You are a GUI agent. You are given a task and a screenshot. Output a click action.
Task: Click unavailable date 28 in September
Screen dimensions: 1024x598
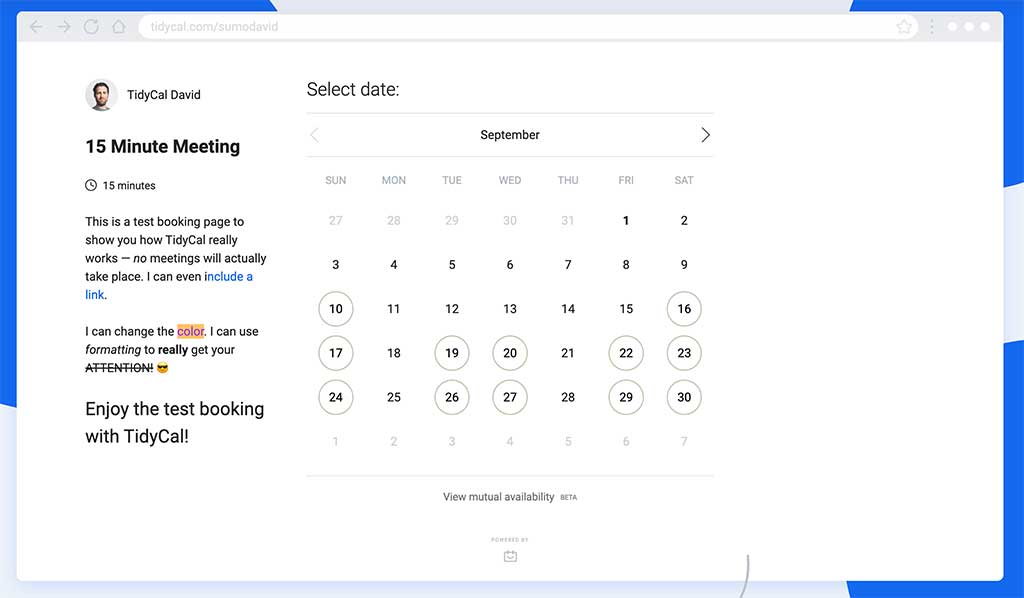568,397
